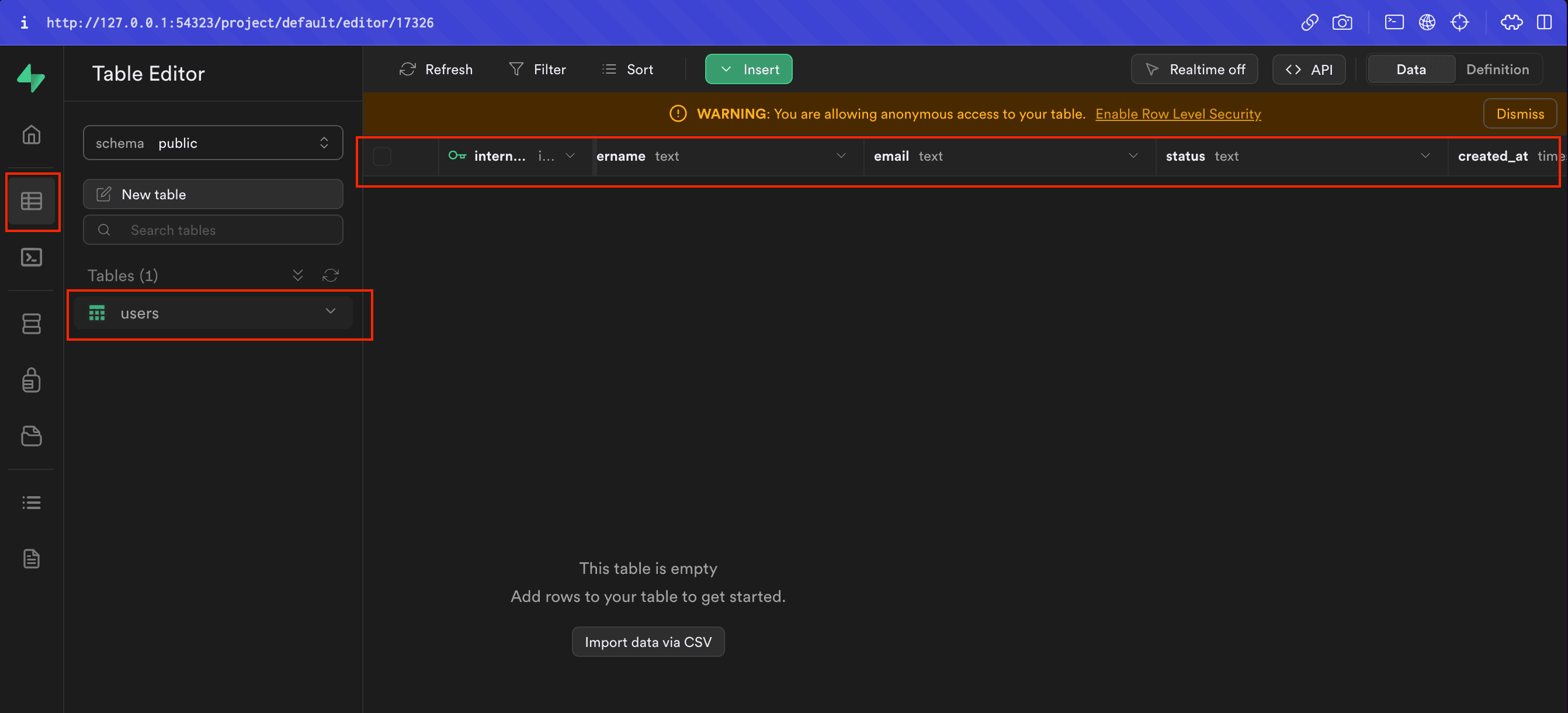Click the refresh tables list icon

pos(331,275)
